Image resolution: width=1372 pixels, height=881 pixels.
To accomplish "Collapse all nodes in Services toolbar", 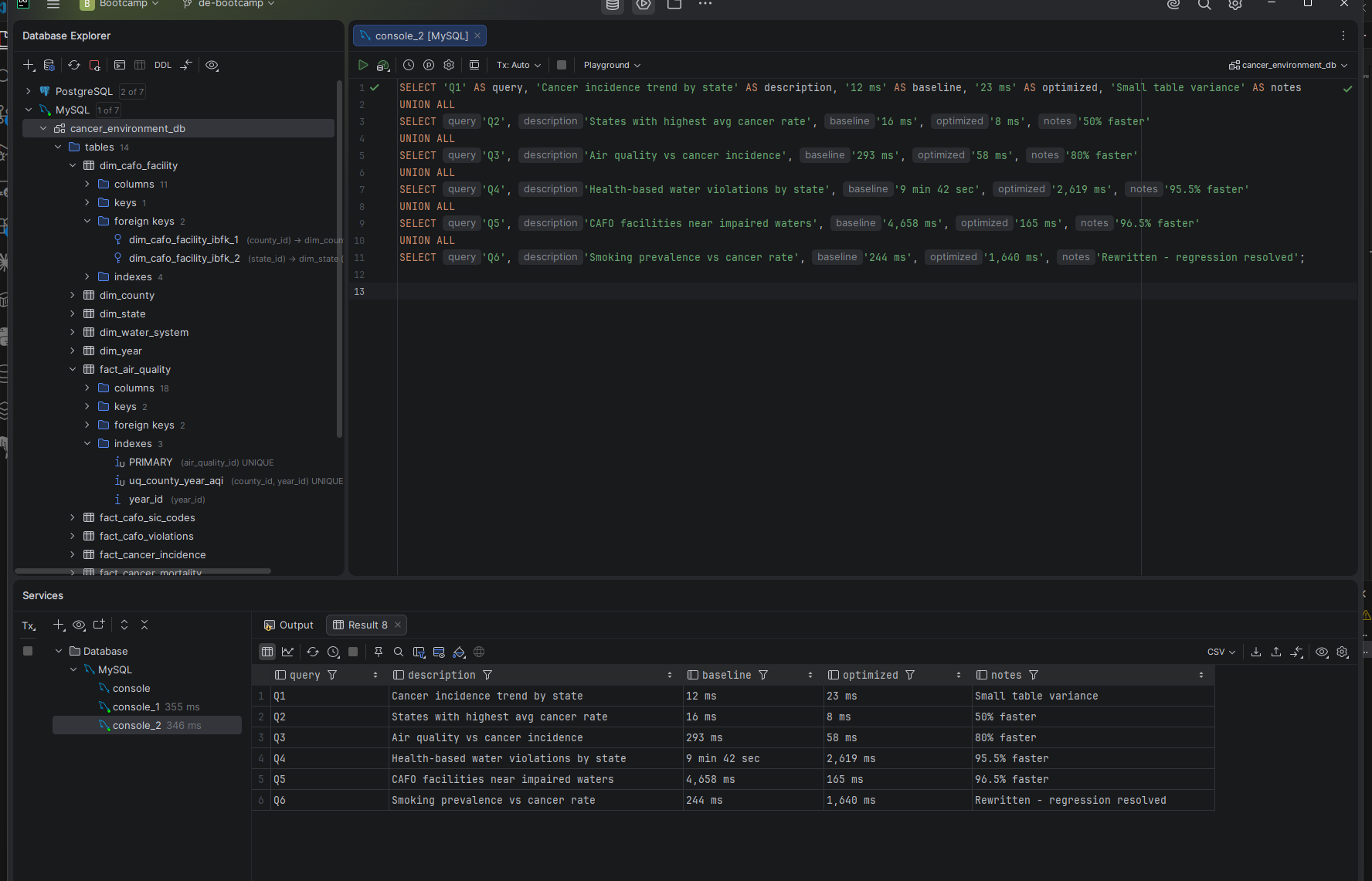I will pos(144,625).
